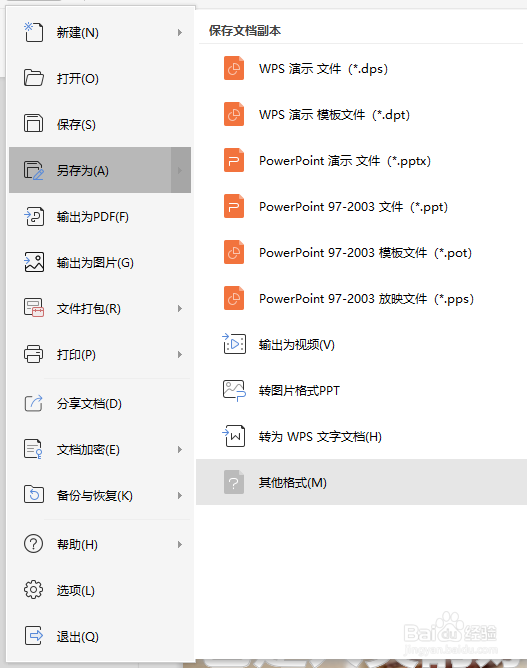This screenshot has height=668, width=527.
Task: Select 其他格式(M) option
Action: (361, 482)
